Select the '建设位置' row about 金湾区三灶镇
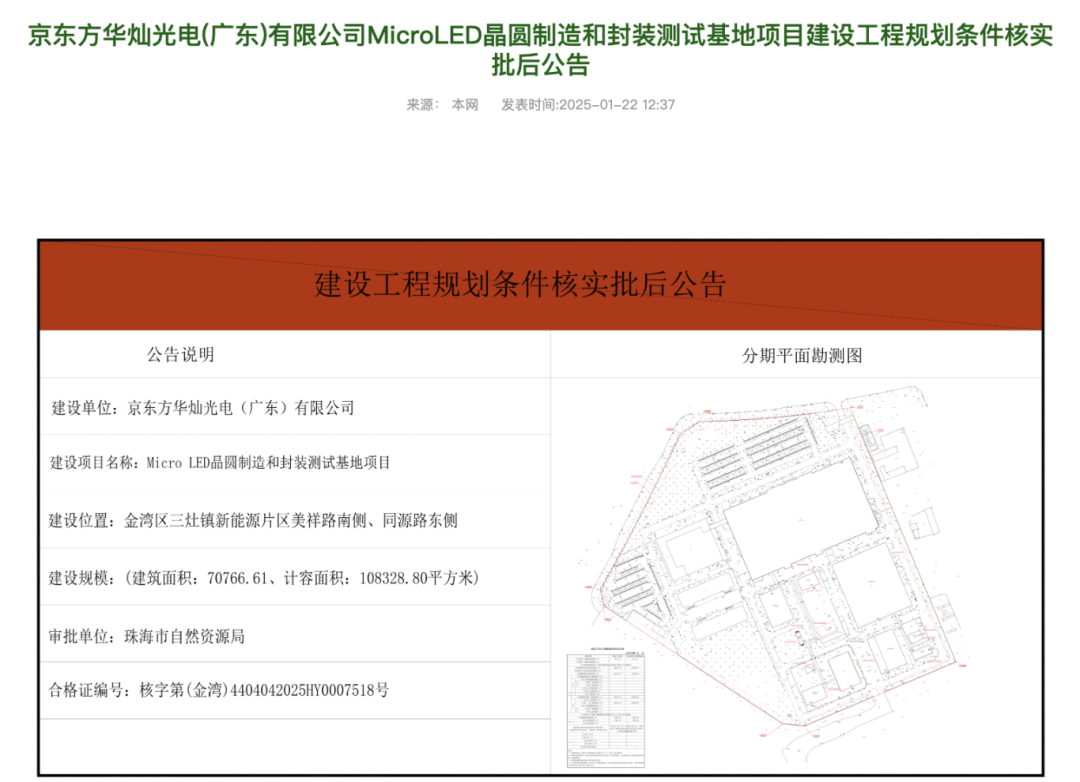 [295, 520]
